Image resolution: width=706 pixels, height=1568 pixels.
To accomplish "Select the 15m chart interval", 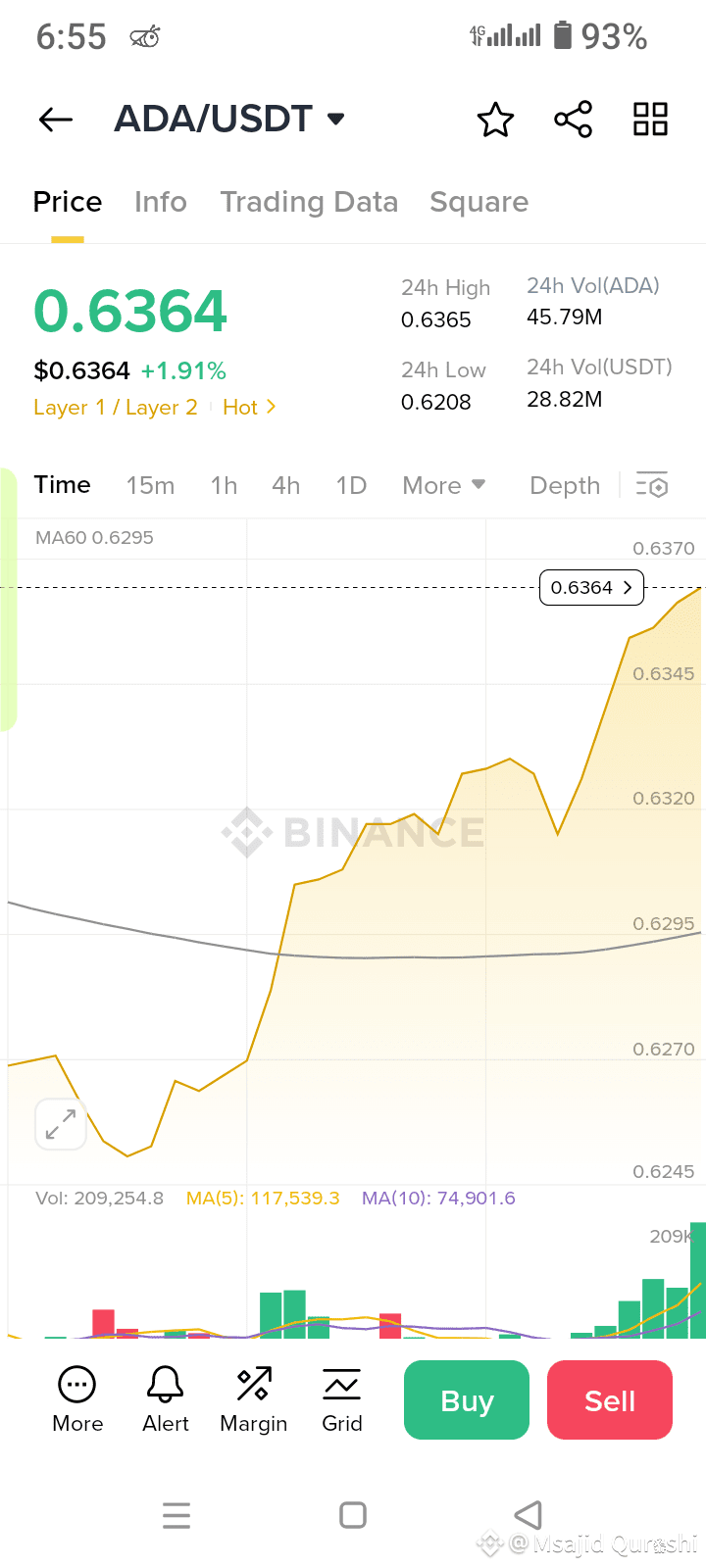I will [150, 485].
